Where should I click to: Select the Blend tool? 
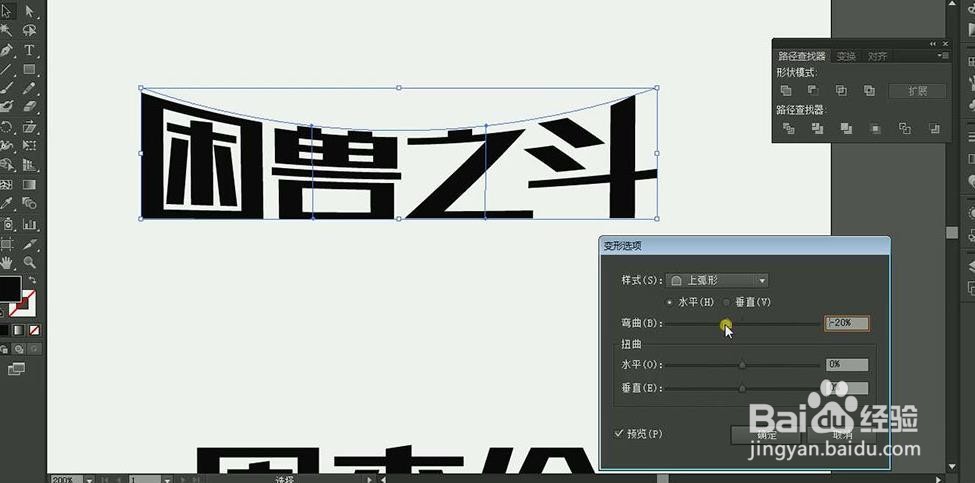click(29, 203)
